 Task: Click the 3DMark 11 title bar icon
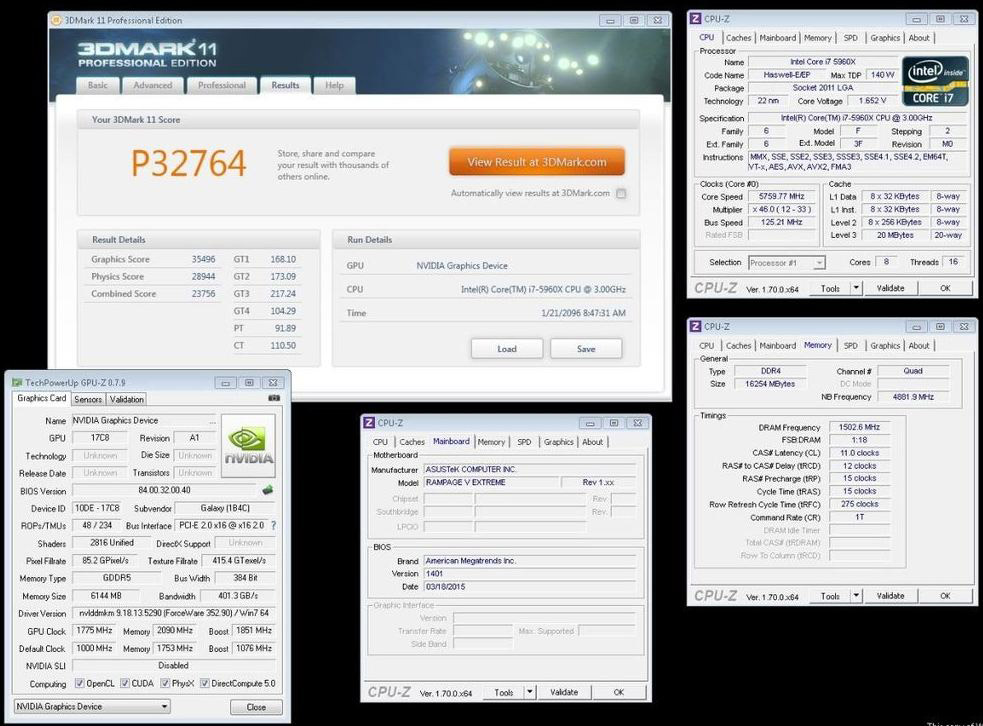[56, 20]
